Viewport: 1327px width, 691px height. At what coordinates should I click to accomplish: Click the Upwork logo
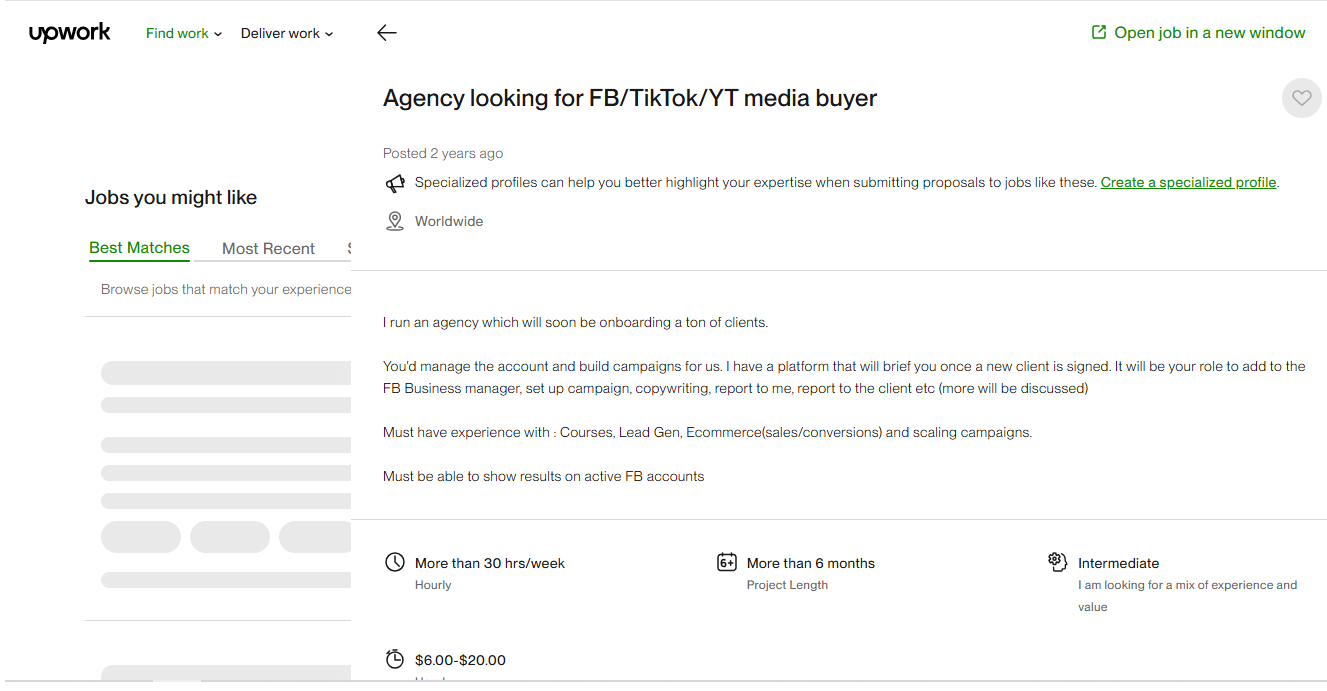click(x=70, y=33)
